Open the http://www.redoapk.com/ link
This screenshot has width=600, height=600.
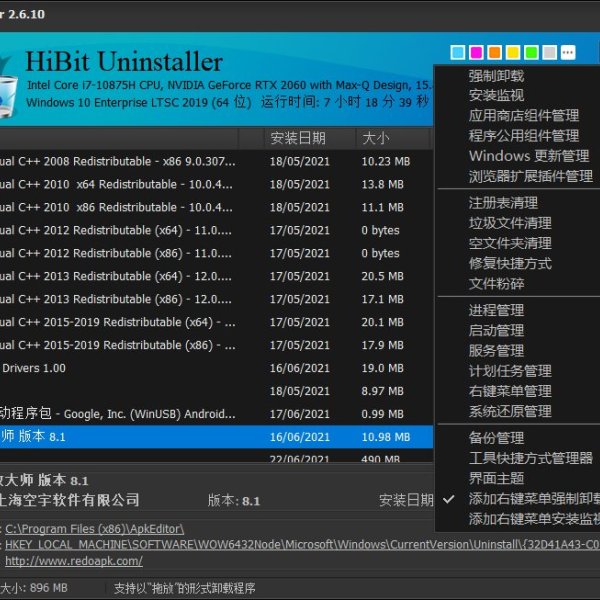tap(74, 561)
